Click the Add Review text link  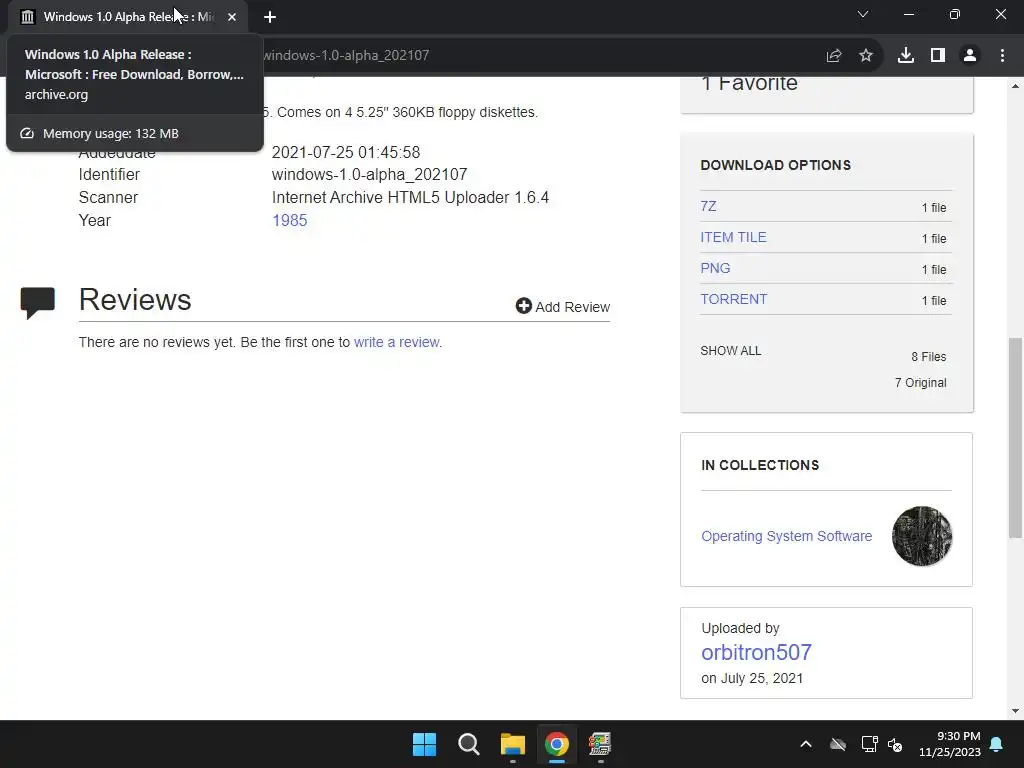tap(573, 307)
